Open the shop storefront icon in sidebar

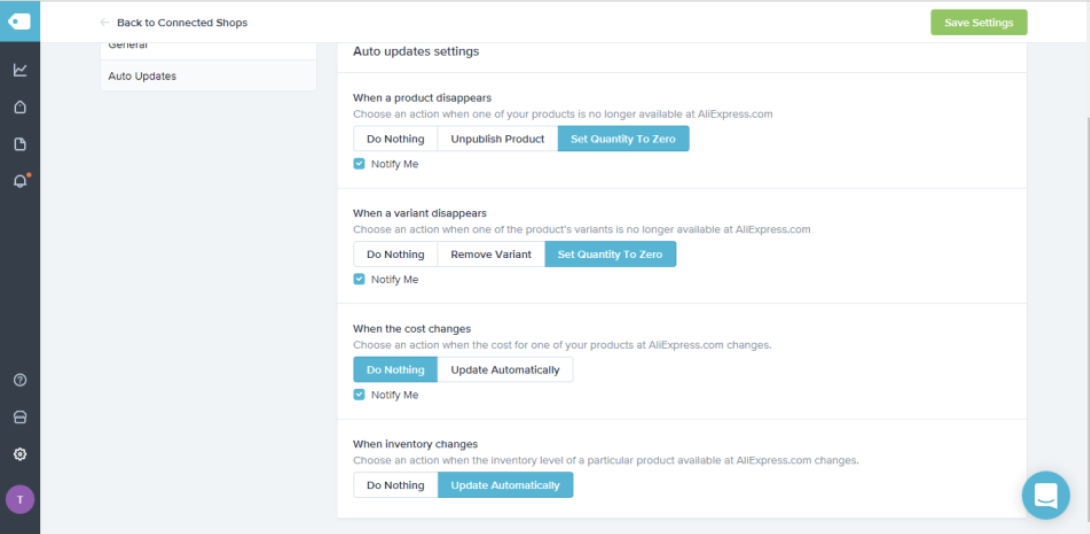coord(20,417)
